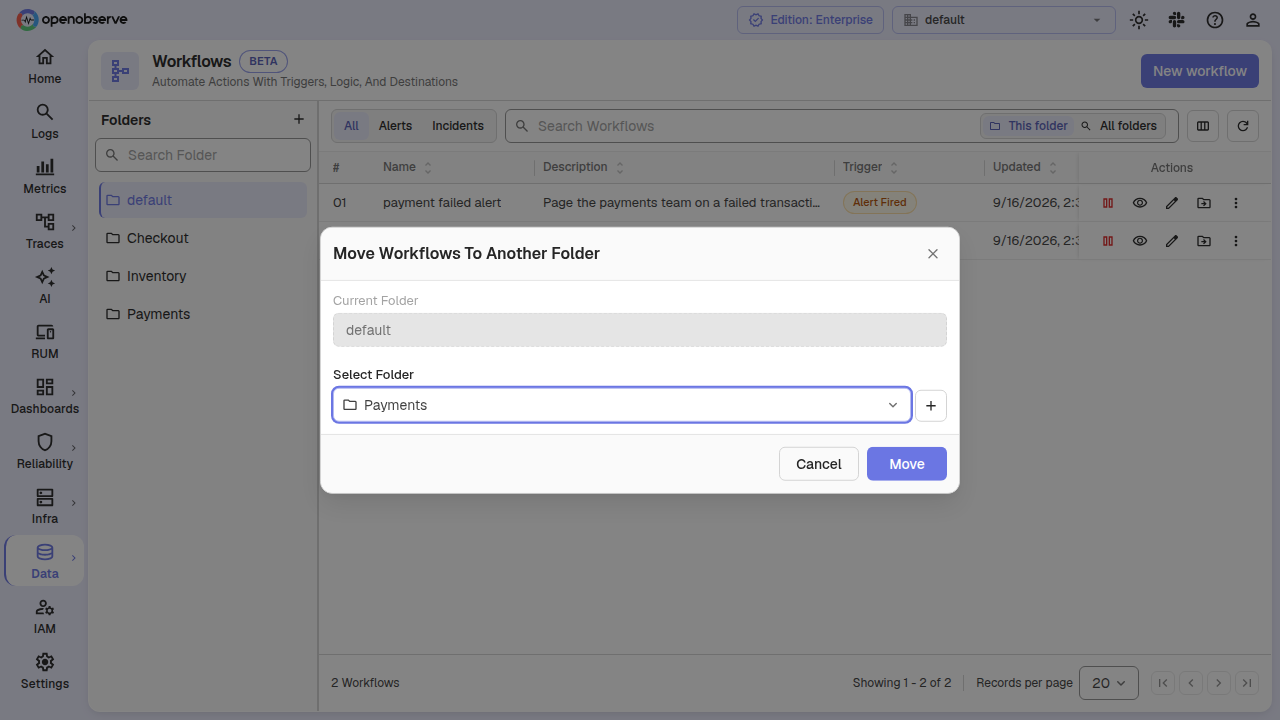Open the AI section in the sidebar
Viewport: 1280px width, 720px height.
tap(44, 286)
